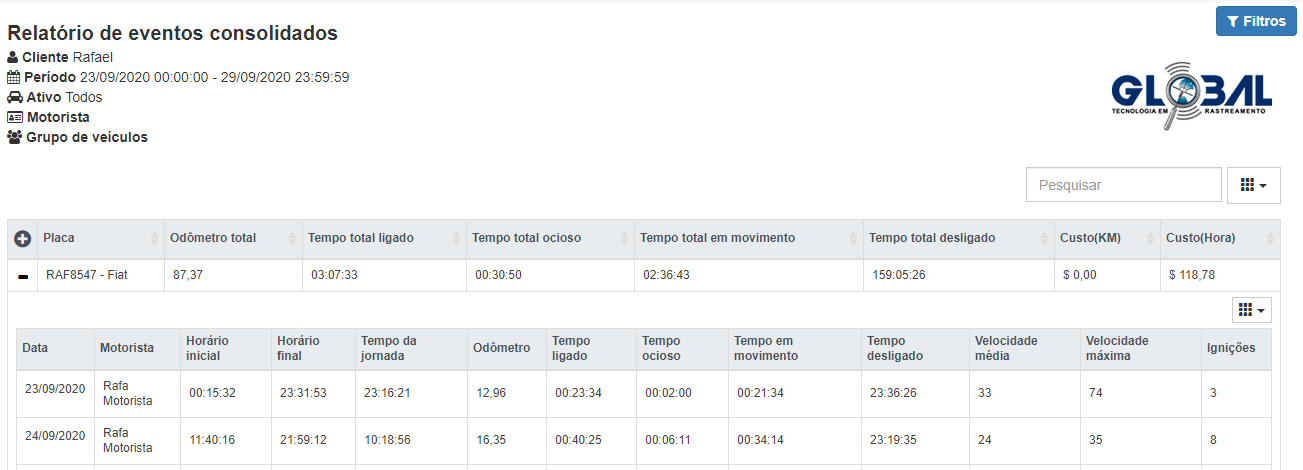Click the Global Rastreamento logo
This screenshot has height=470, width=1303.
1191,97
